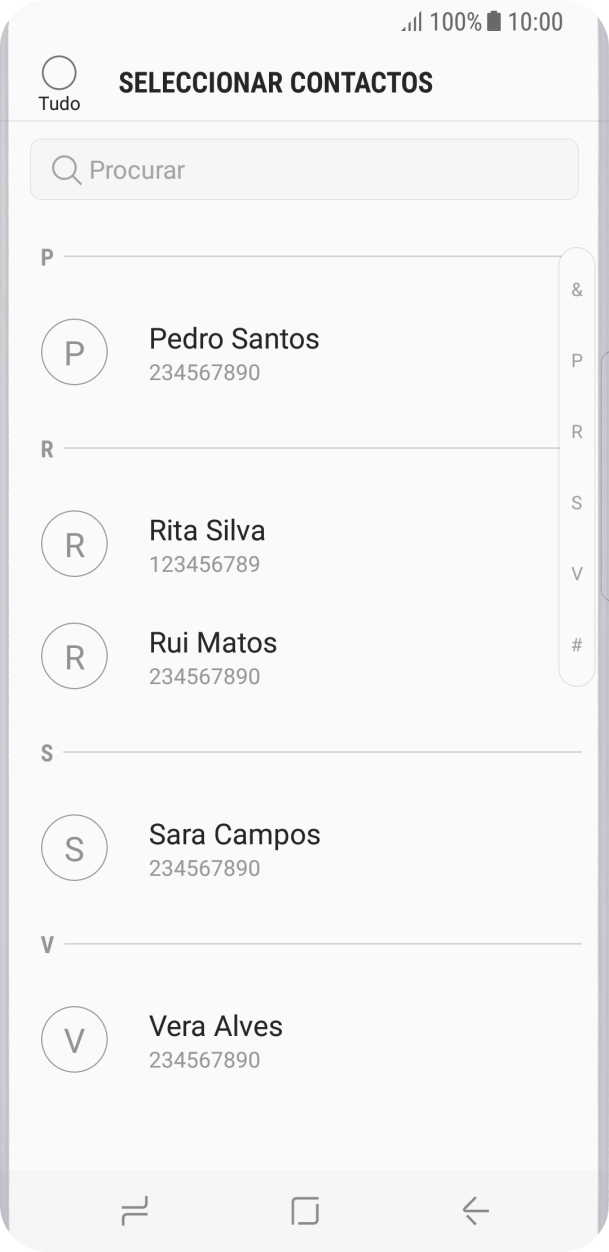Jump to # section in index bar
609x1252 pixels.
pos(577,645)
